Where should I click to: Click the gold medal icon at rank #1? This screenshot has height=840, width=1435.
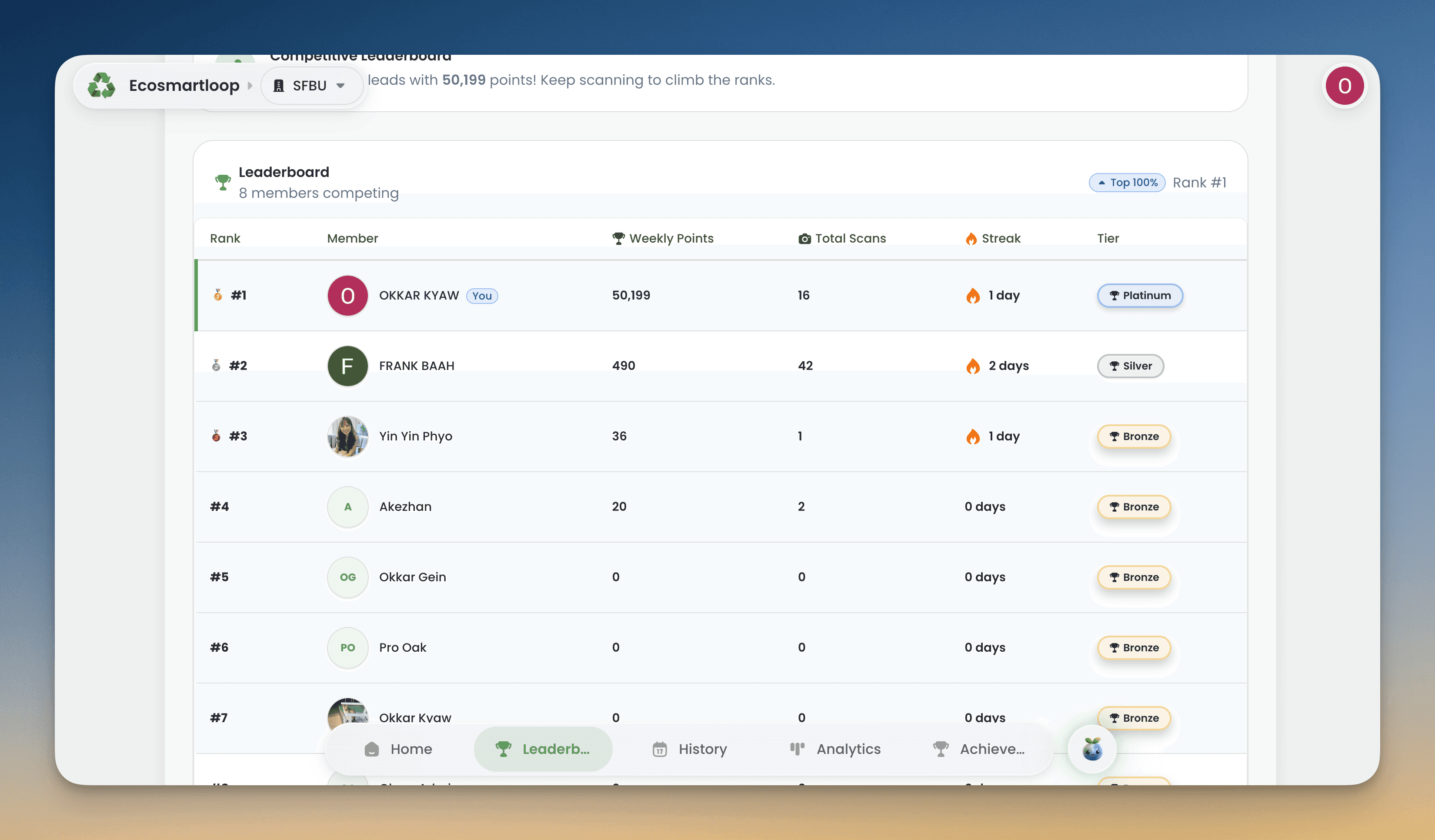click(x=217, y=295)
